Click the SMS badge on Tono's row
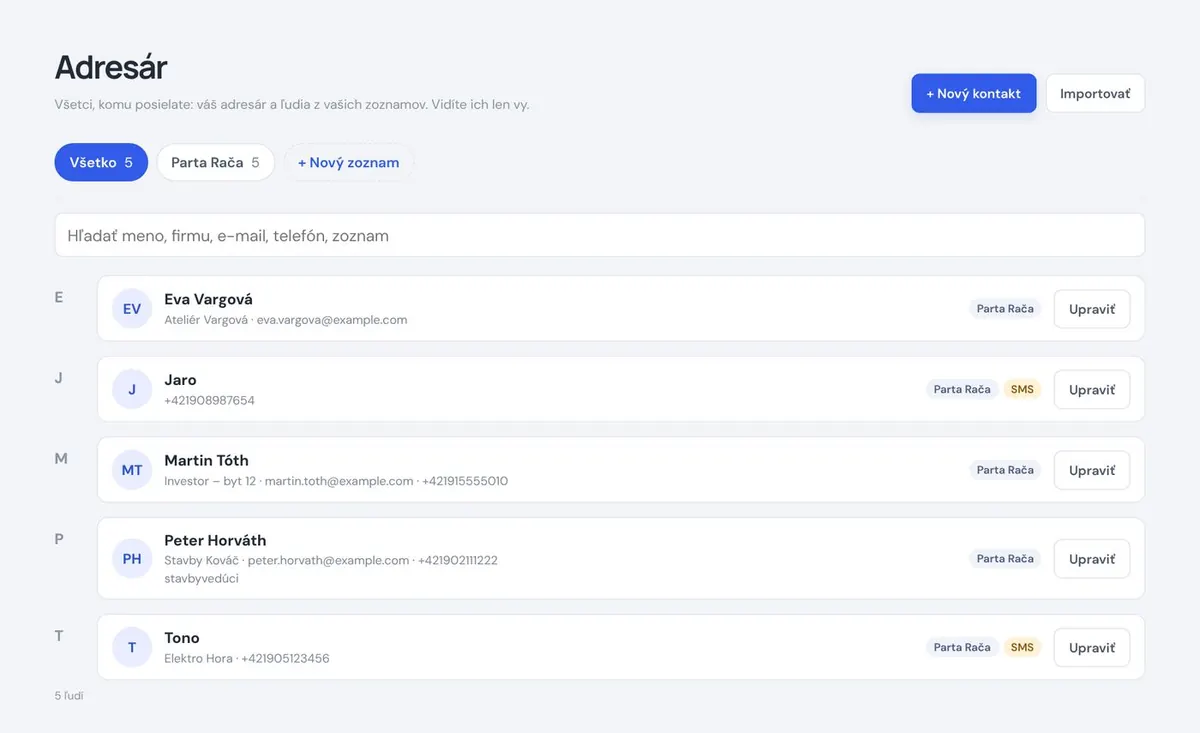The width and height of the screenshot is (1200, 733). tap(1022, 648)
